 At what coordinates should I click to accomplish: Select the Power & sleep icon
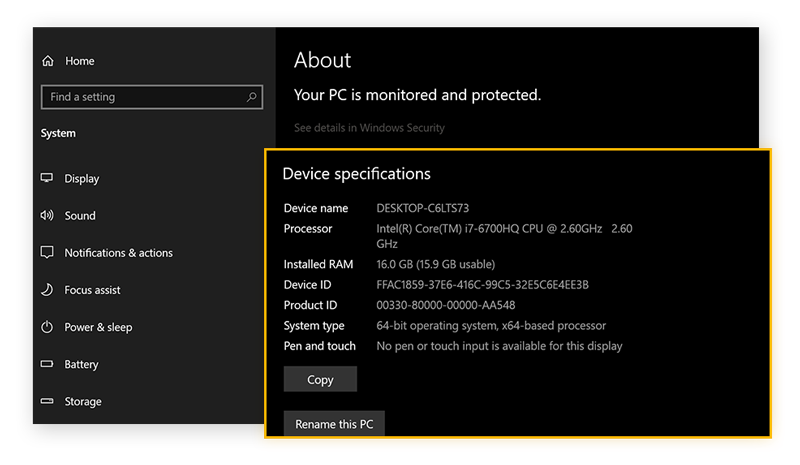pos(47,327)
